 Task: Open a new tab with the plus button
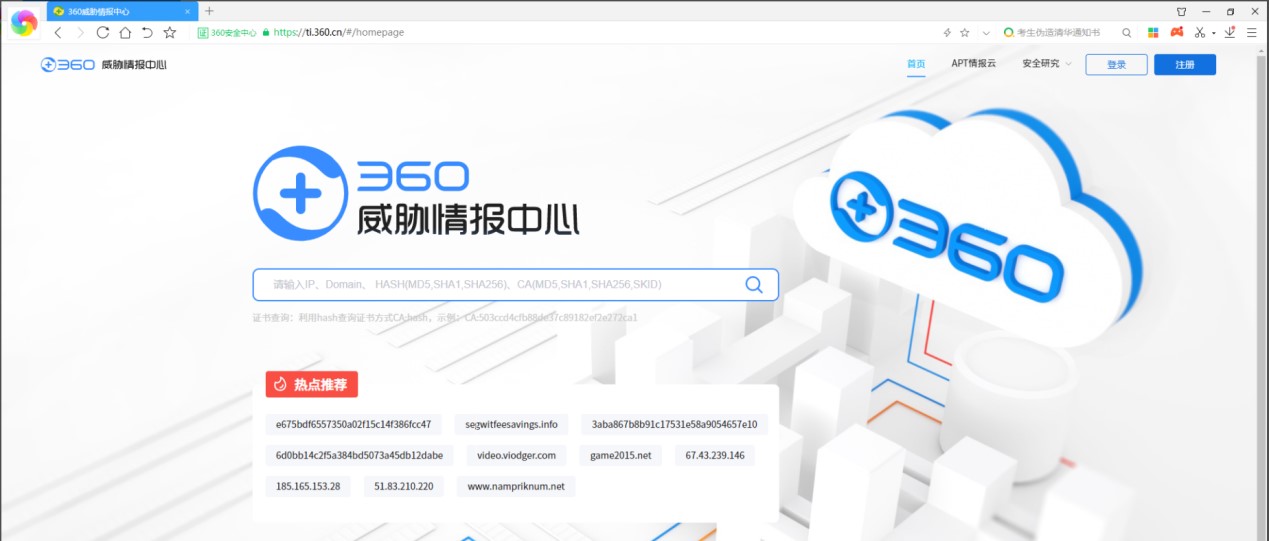[209, 11]
